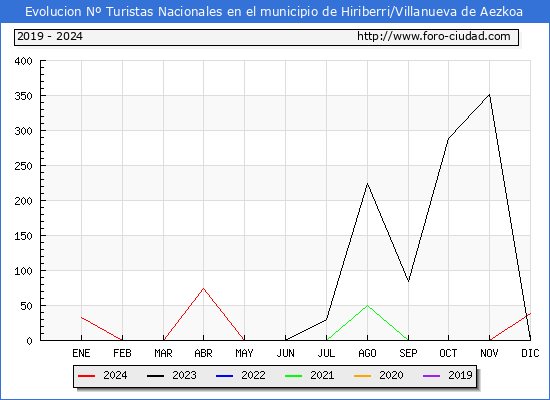Click the 2019 - 2024 date range label
Screen dimensions: 550x400
point(50,36)
